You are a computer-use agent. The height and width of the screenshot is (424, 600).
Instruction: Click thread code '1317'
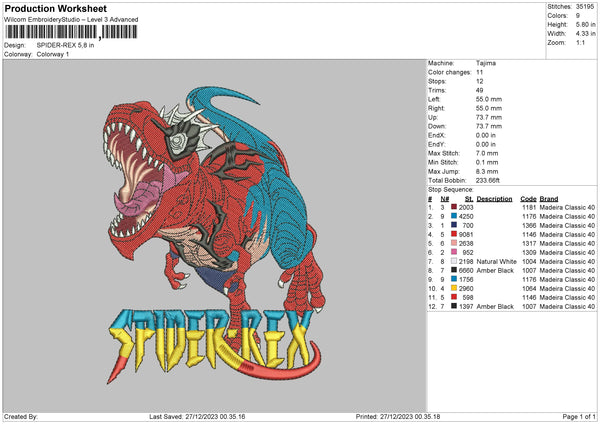(529, 243)
